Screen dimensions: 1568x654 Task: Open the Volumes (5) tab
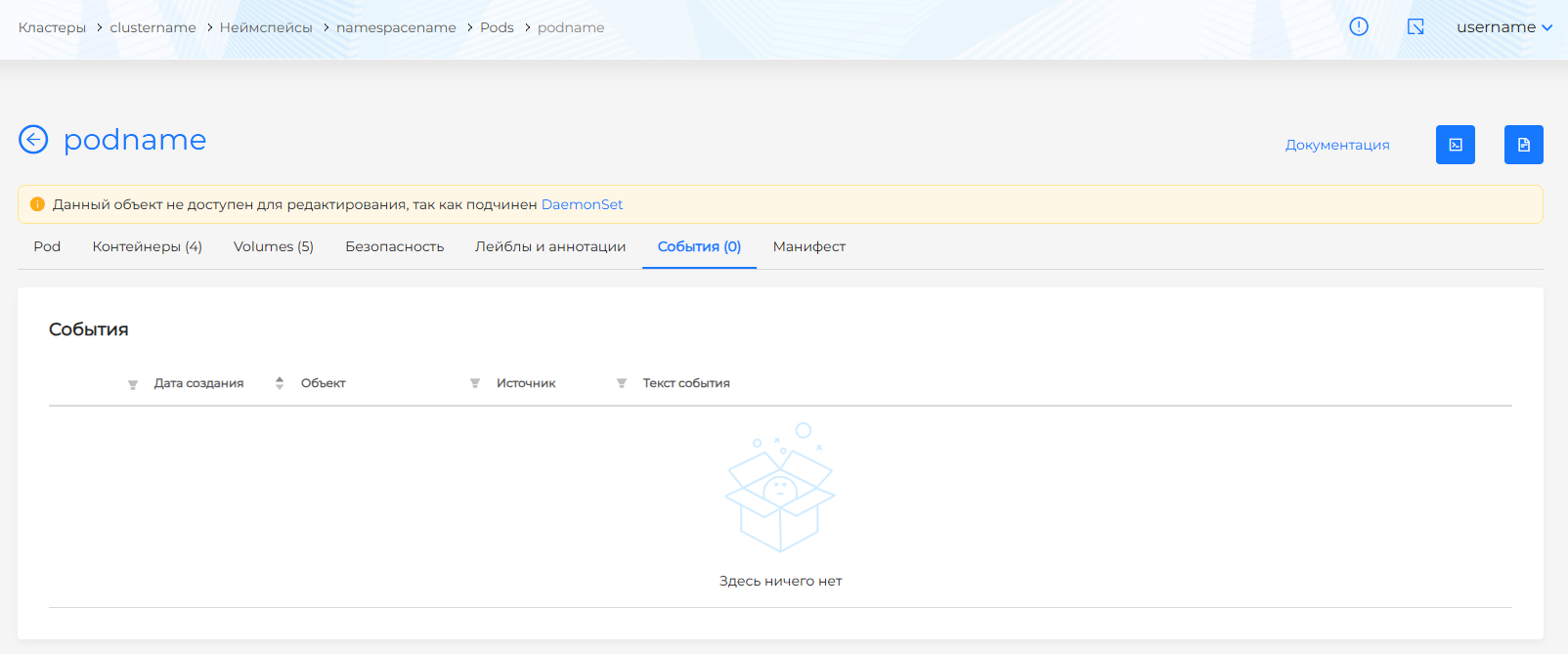click(273, 246)
